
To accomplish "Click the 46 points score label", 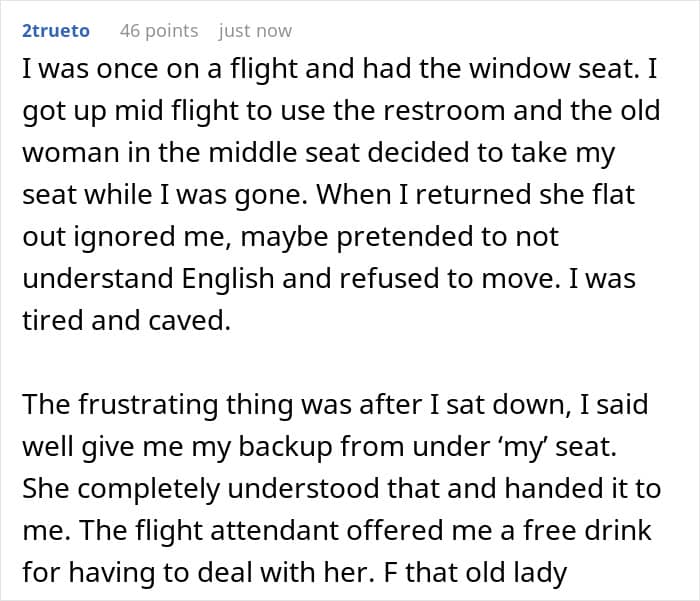I will coord(159,31).
